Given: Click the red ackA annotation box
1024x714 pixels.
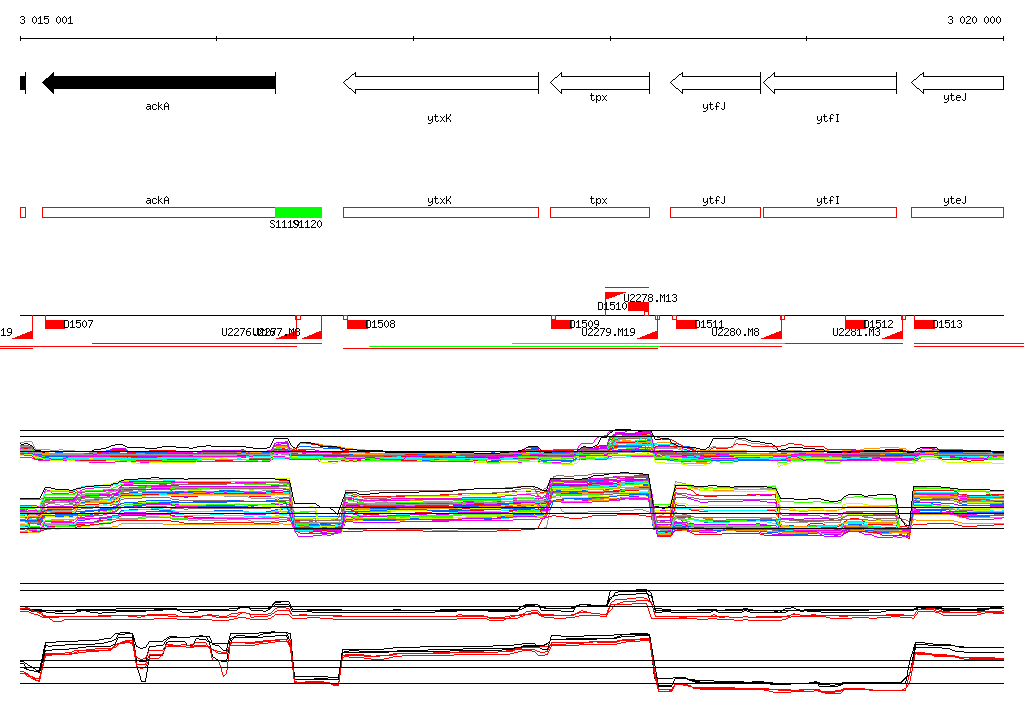Looking at the screenshot, I should [159, 212].
